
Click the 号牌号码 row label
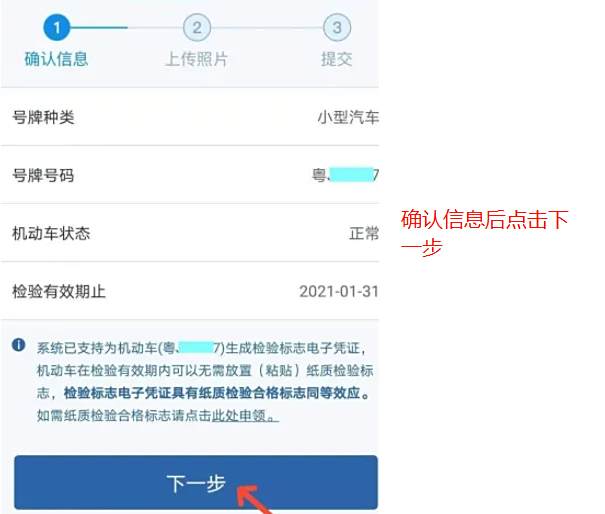point(43,175)
